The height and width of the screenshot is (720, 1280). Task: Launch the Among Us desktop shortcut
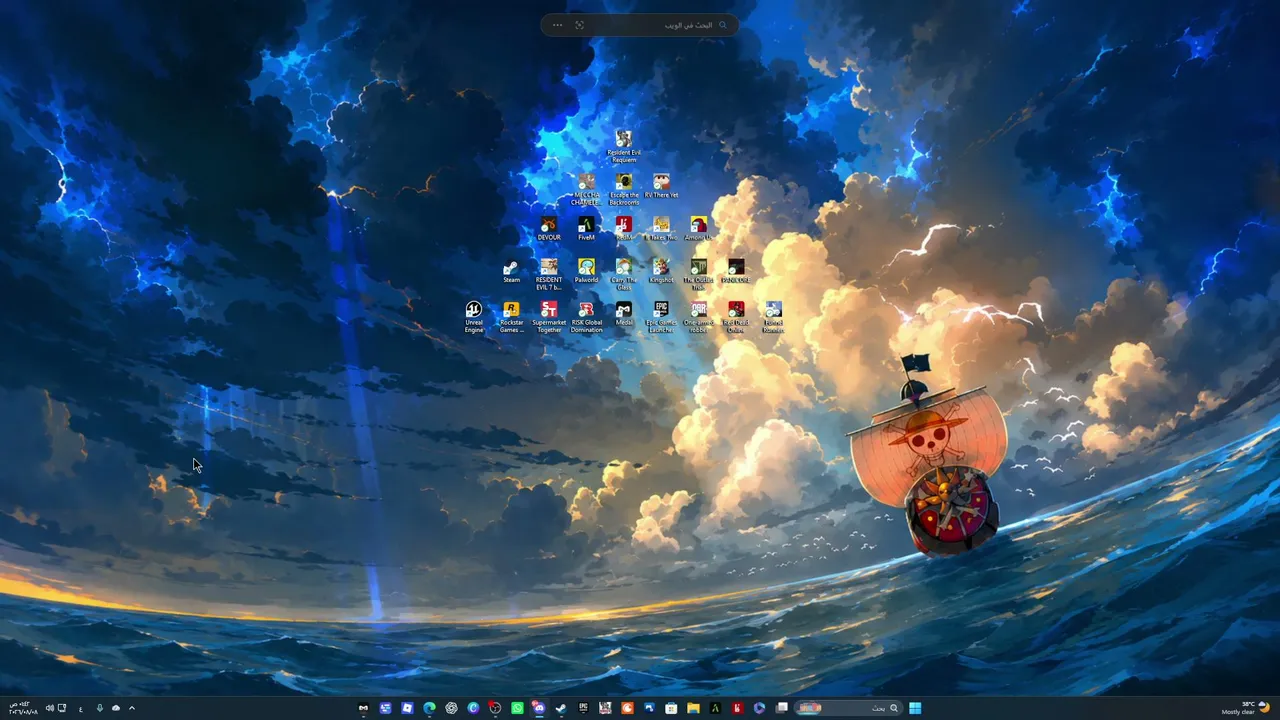pyautogui.click(x=698, y=229)
